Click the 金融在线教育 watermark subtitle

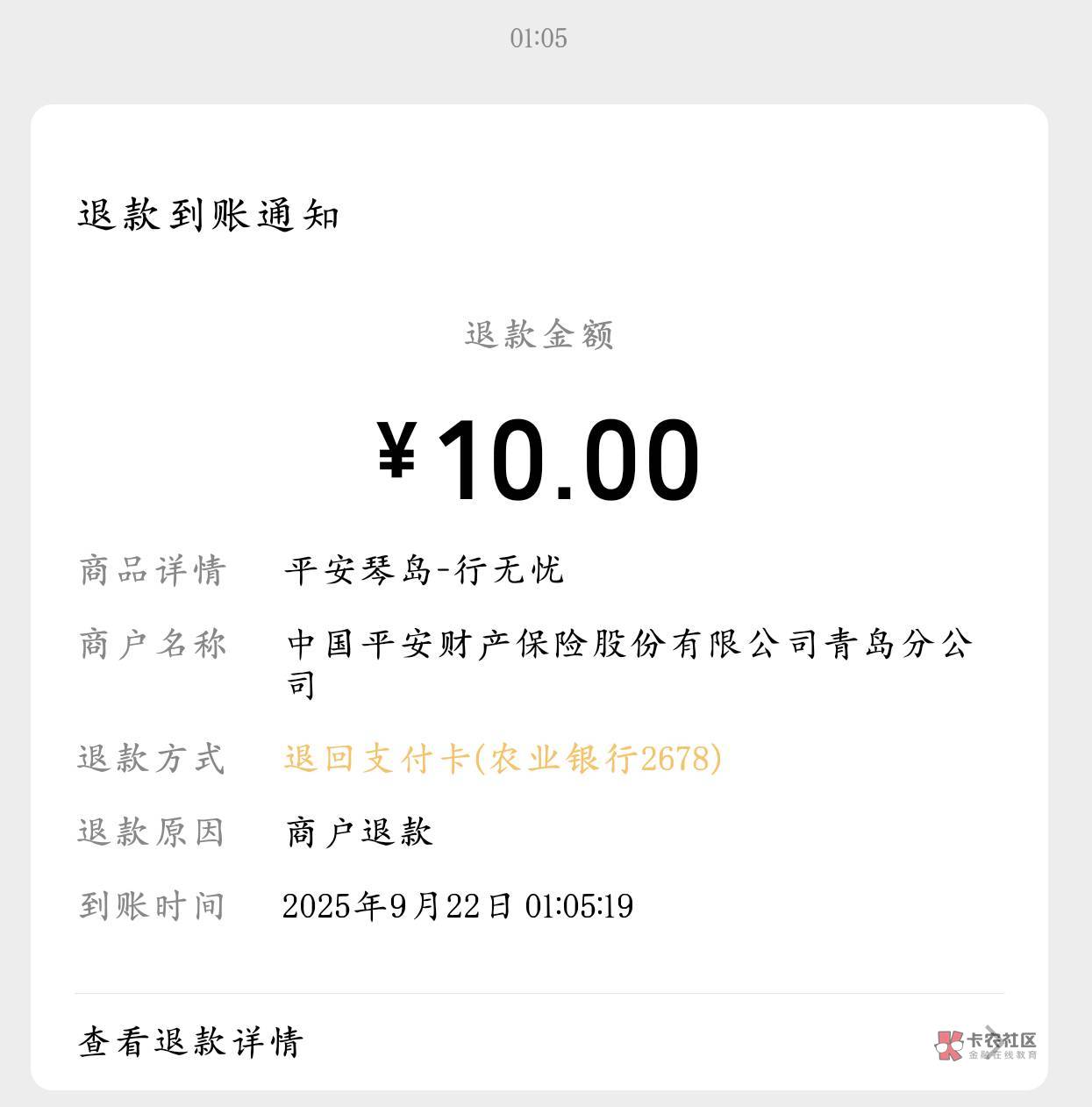coord(1002,1055)
